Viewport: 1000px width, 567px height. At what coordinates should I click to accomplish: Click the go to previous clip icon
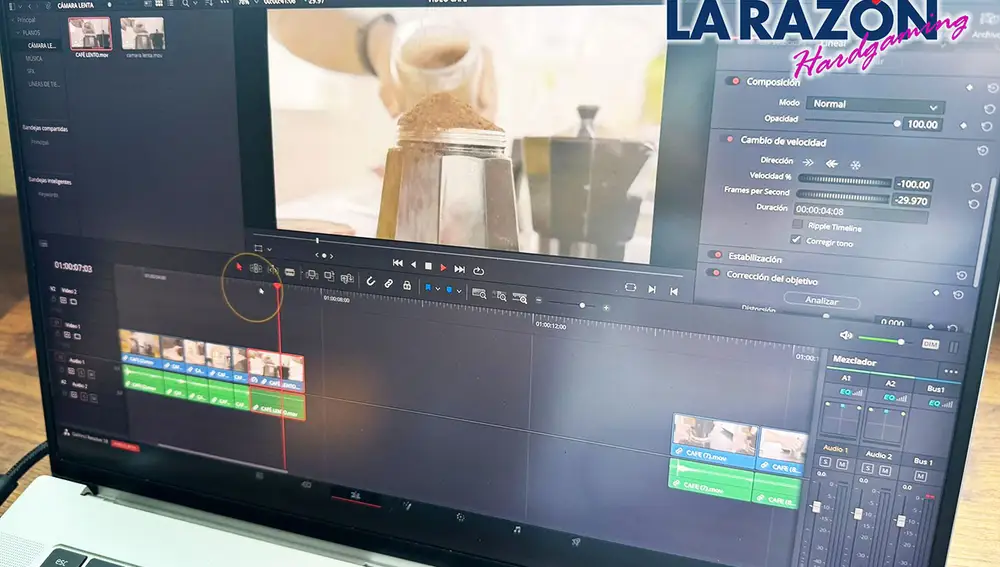[674, 291]
